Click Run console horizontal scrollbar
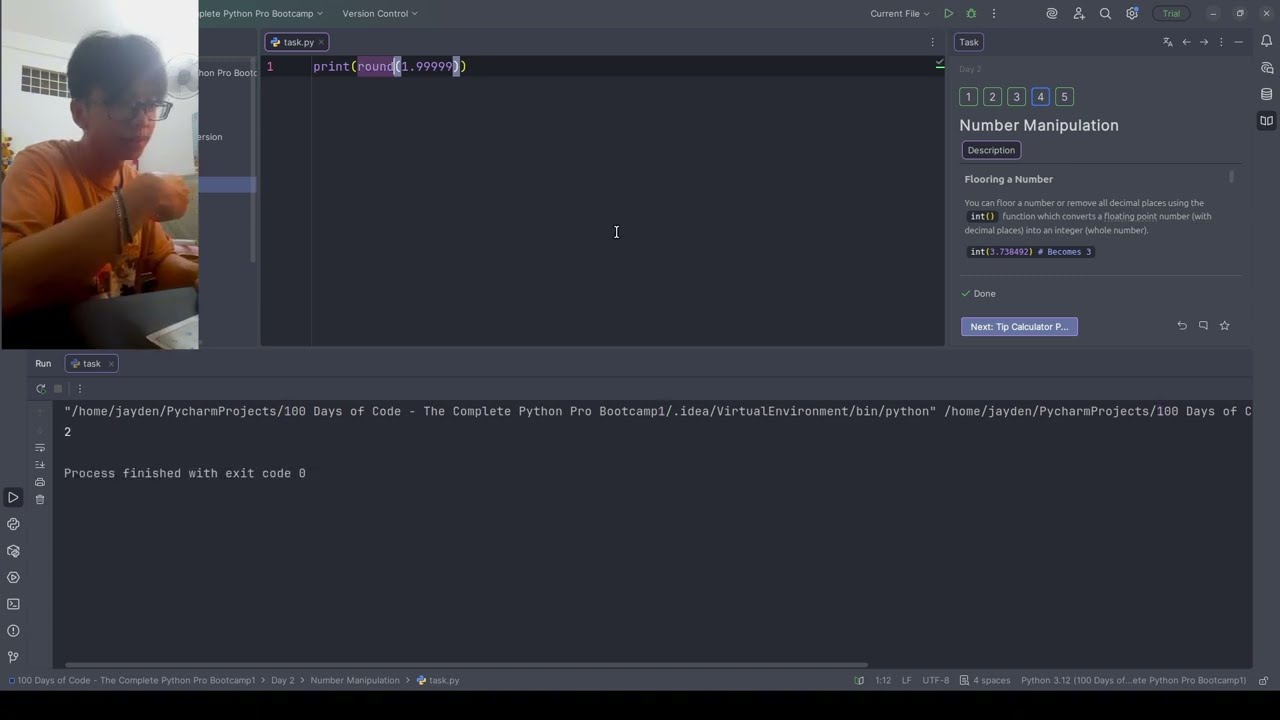 (466, 664)
